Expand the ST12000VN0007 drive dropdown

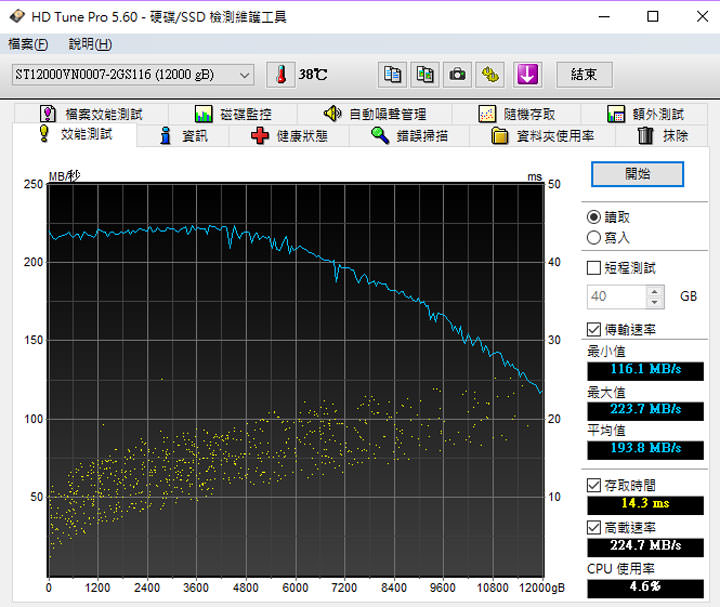[x=245, y=75]
